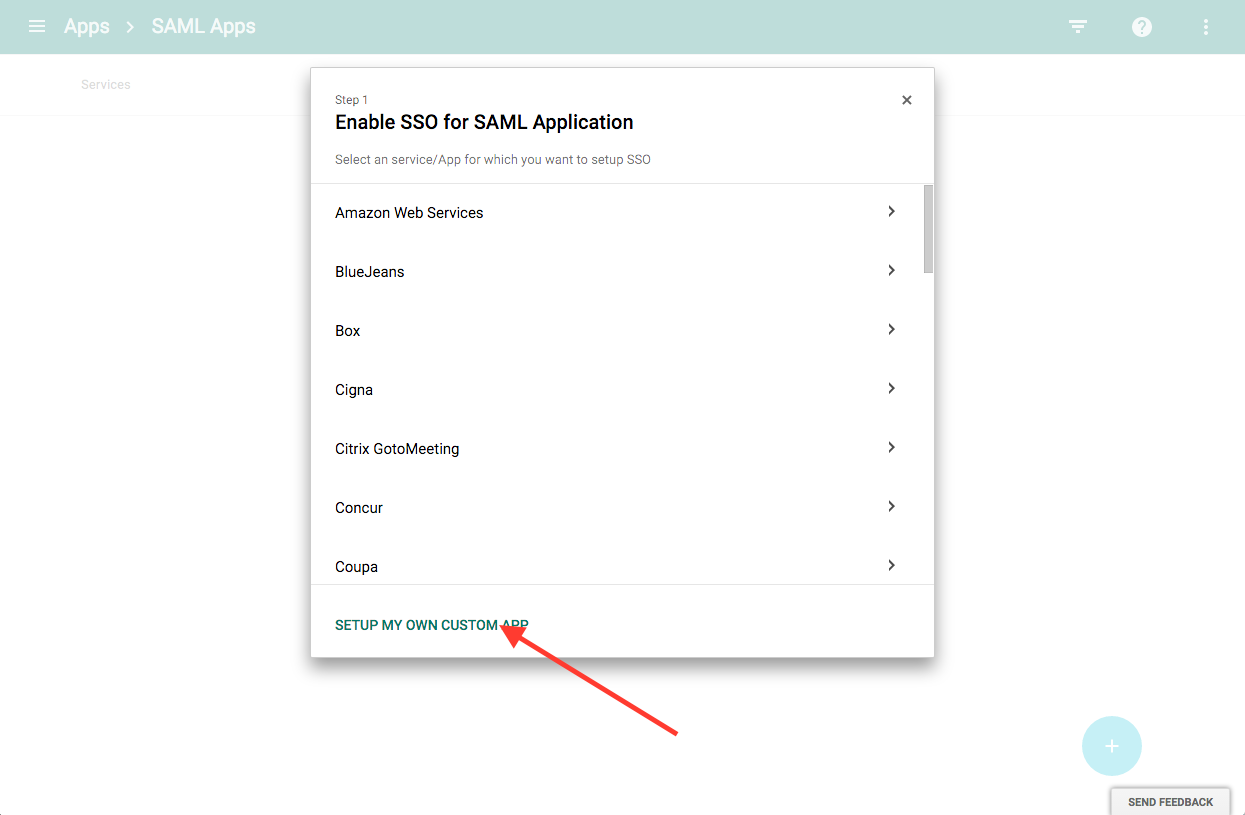Click Setup My Own Custom App

point(432,625)
